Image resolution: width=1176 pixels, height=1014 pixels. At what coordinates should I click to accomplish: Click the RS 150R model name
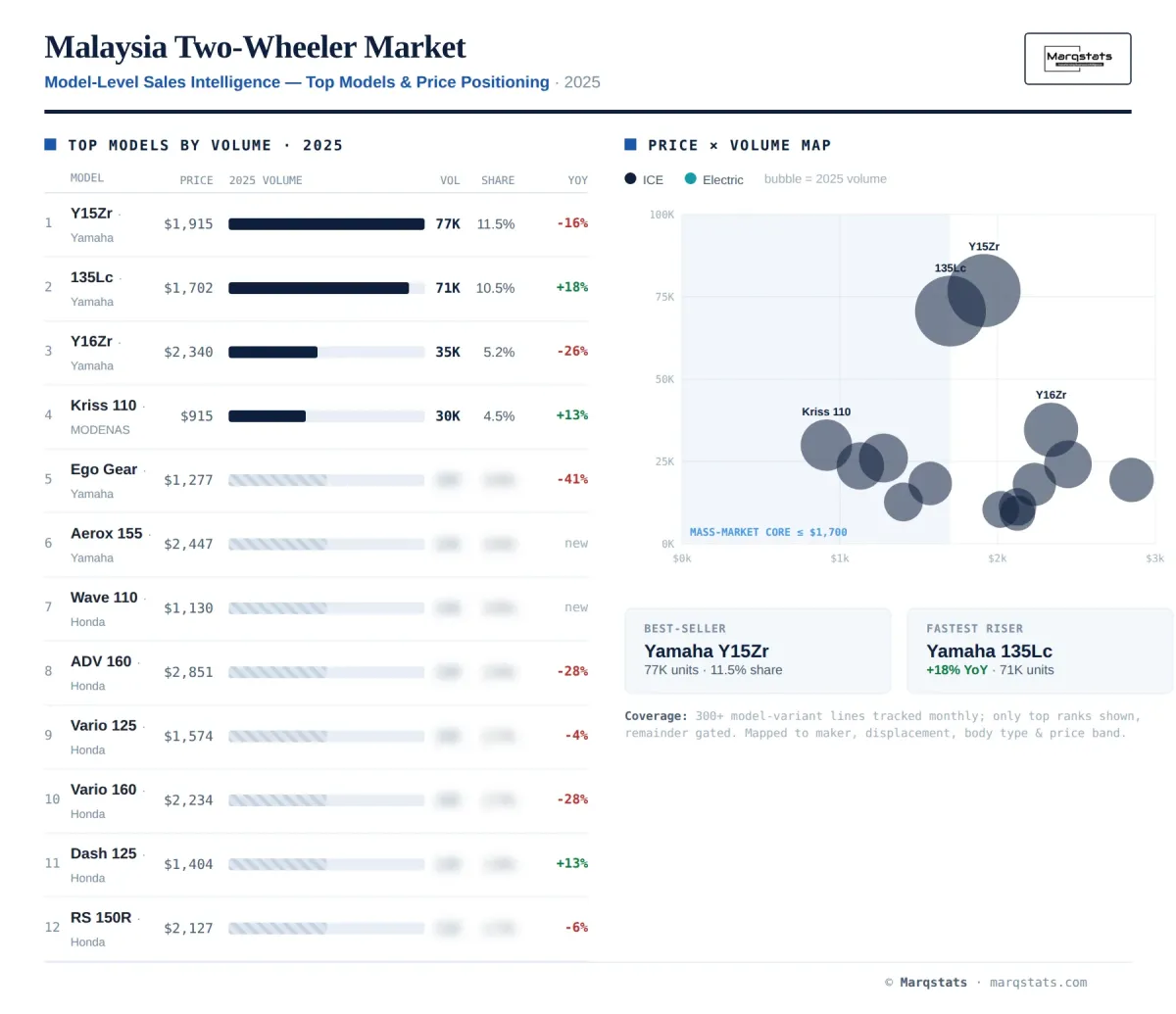101,917
